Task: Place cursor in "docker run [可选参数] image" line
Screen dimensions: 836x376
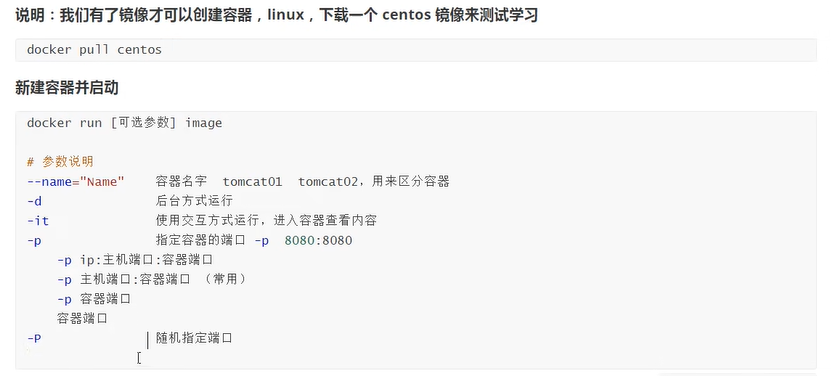Action: [124, 123]
